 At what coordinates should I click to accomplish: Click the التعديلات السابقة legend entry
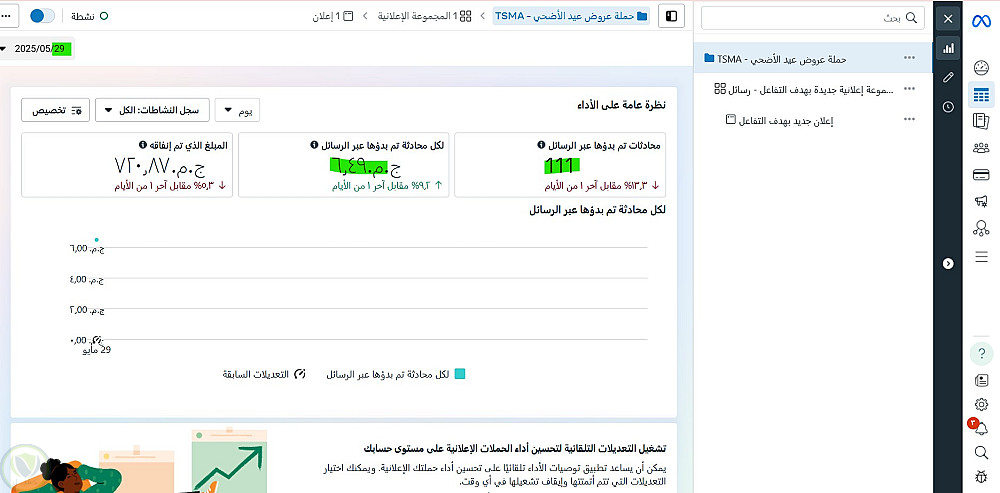[264, 374]
